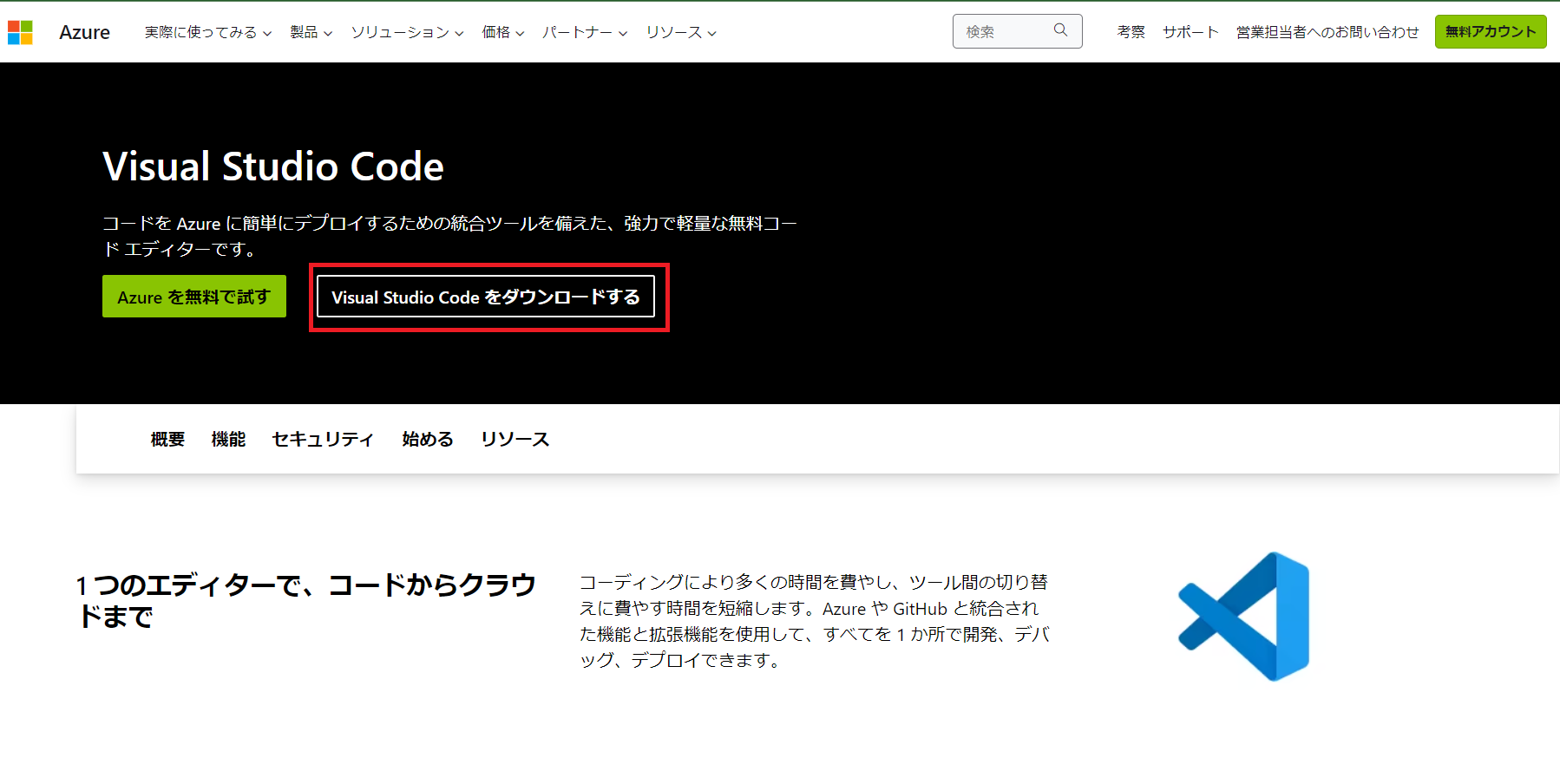Image resolution: width=1560 pixels, height=784 pixels.
Task: Expand the パートナー dropdown menu
Action: click(x=585, y=32)
